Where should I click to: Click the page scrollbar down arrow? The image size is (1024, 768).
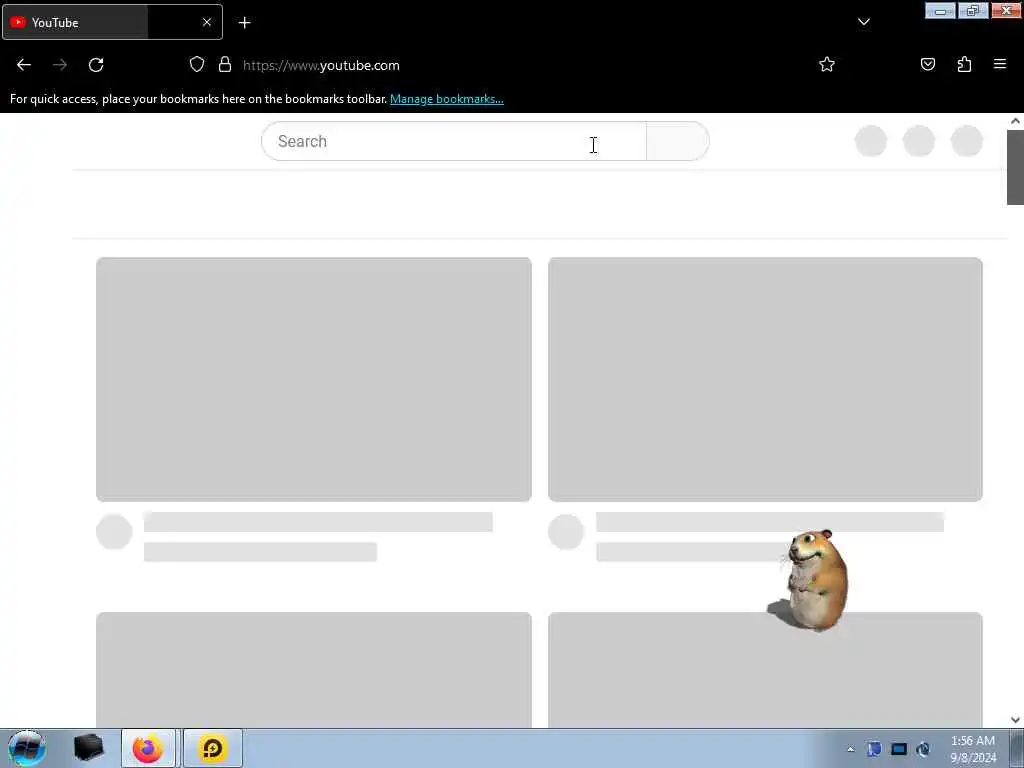pos(1015,720)
